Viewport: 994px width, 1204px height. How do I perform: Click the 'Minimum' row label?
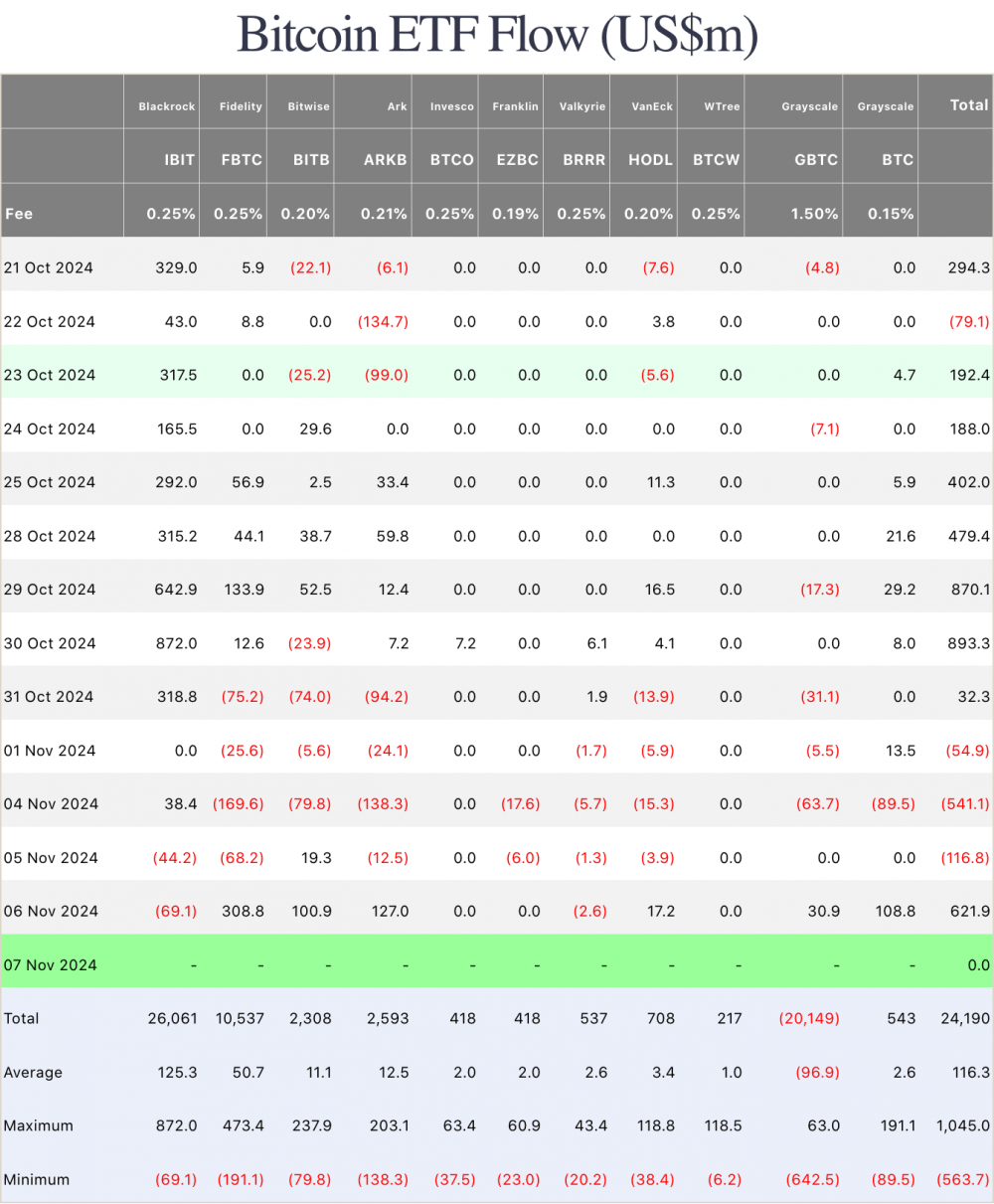pos(37,1180)
